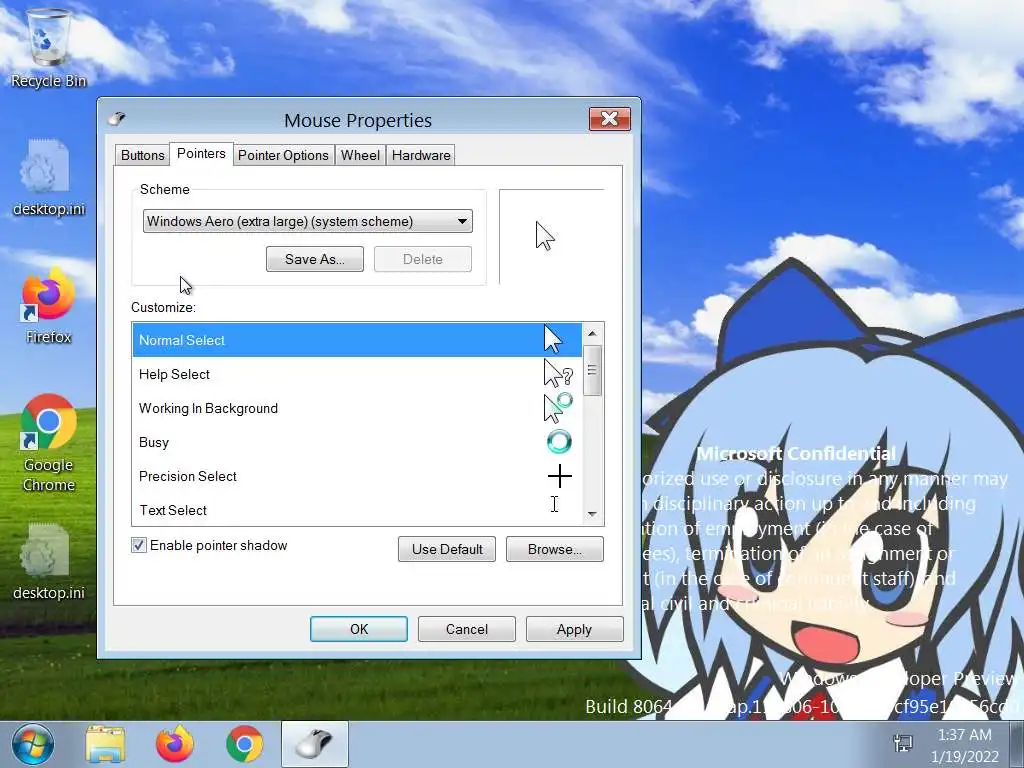Open the Hardware tab

click(x=421, y=155)
